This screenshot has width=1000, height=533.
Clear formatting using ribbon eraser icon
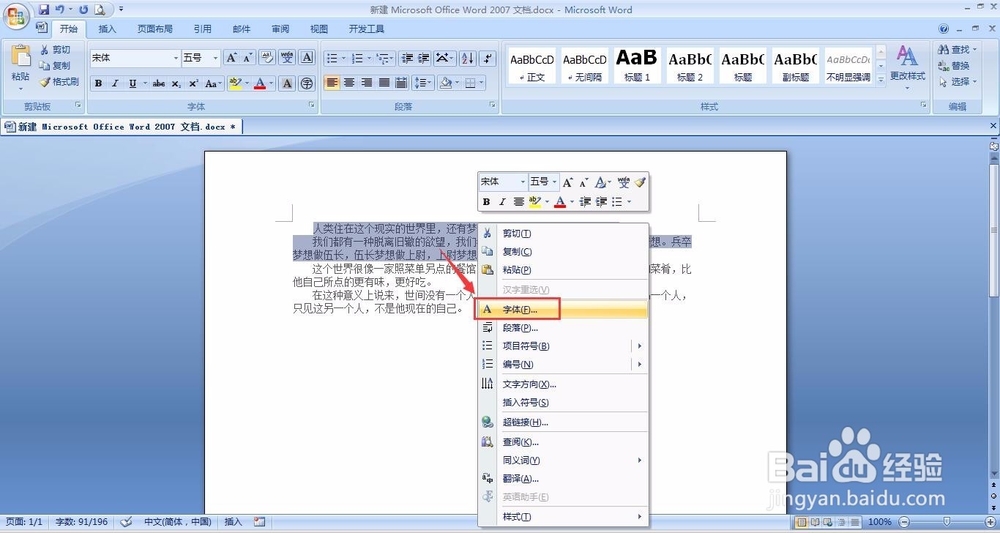point(267,58)
